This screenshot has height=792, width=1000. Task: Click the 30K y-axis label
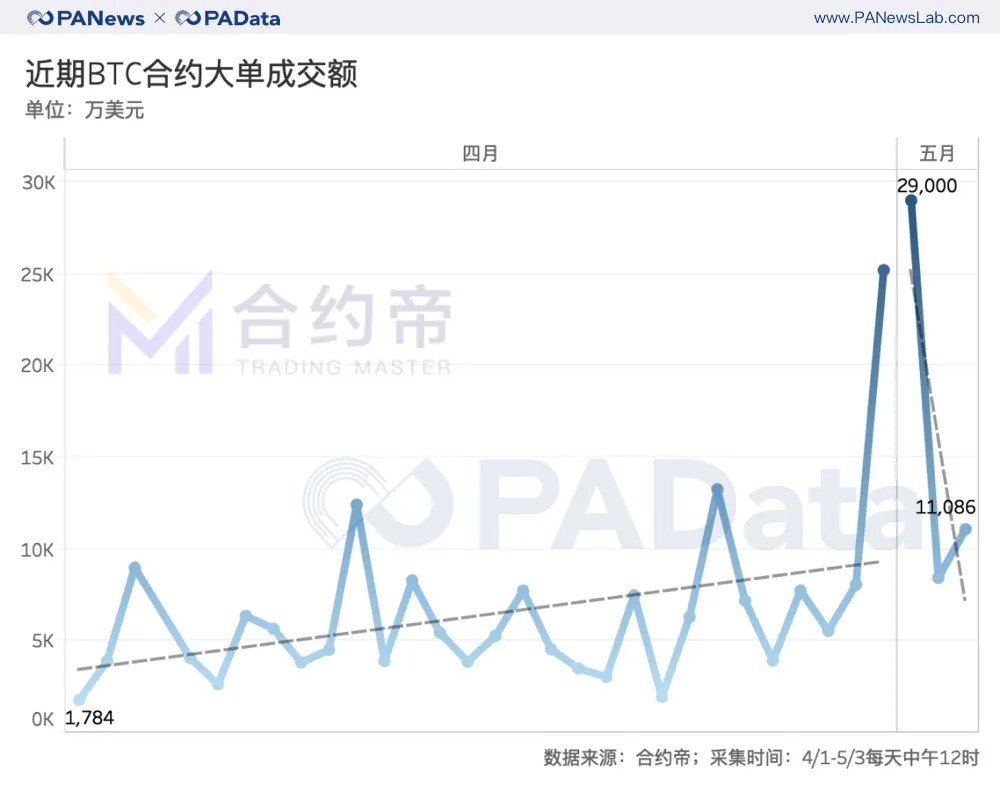coord(38,183)
